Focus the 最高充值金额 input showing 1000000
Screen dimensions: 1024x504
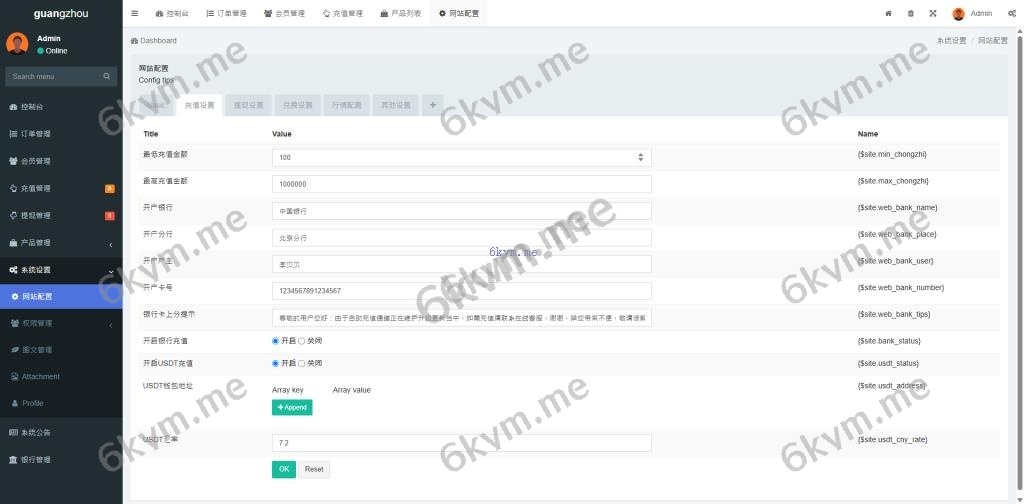pos(462,184)
